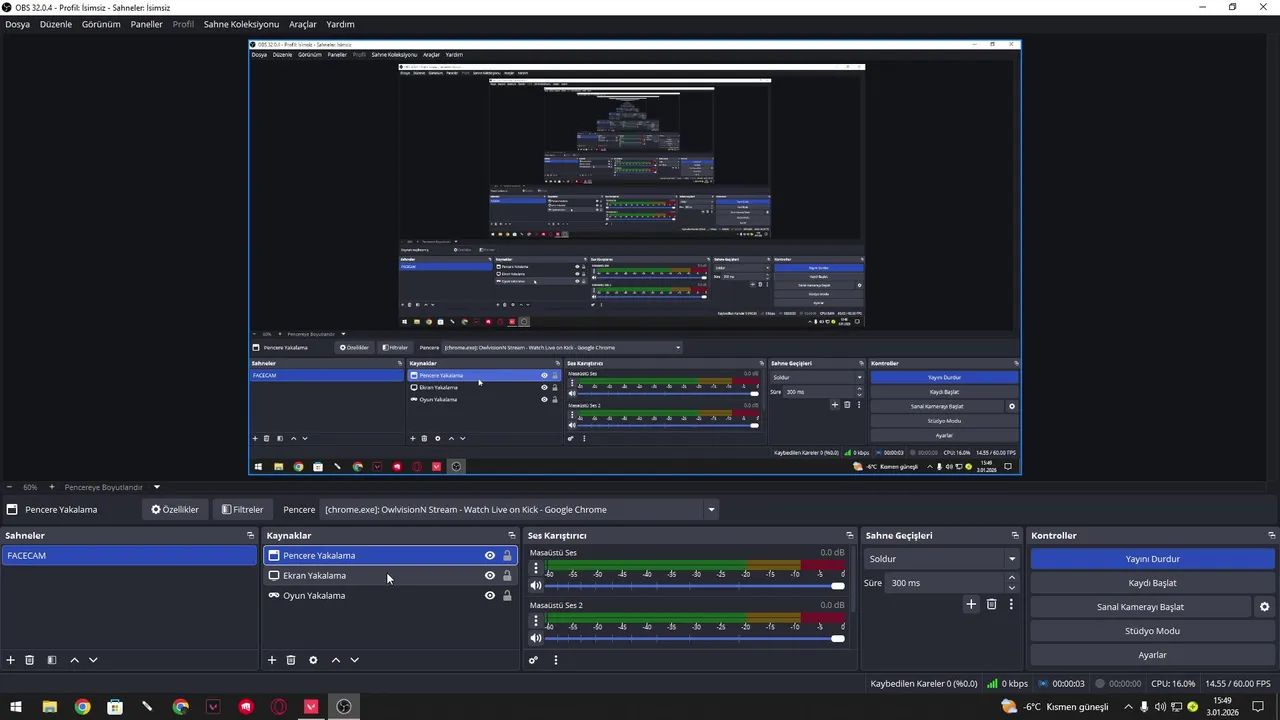The width and height of the screenshot is (1280, 720).
Task: Lock the Oyun Yakalama source
Action: pyautogui.click(x=507, y=596)
